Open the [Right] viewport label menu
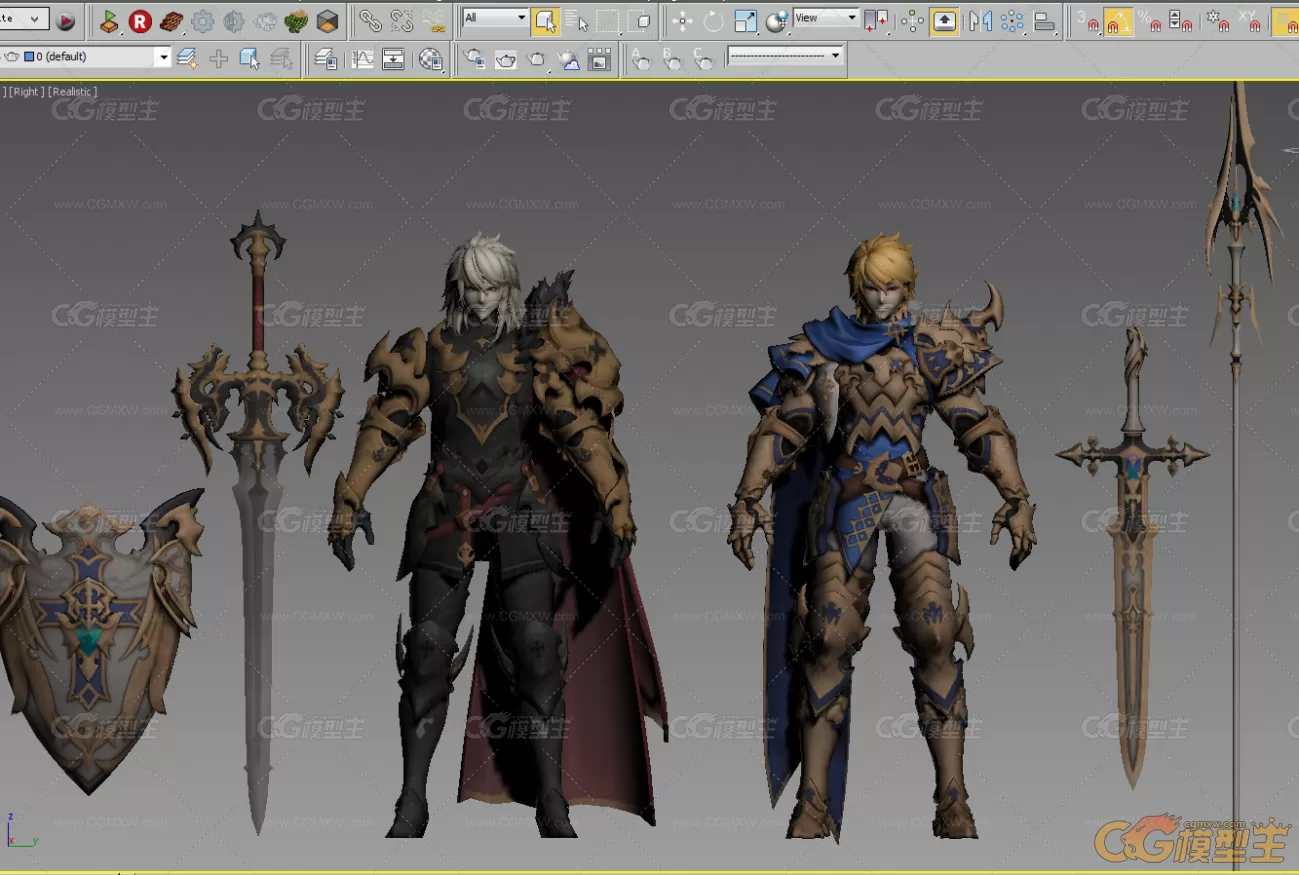This screenshot has width=1299, height=875. [x=25, y=92]
